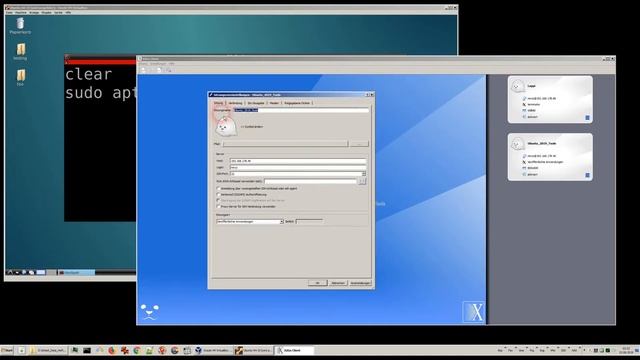Open the lowest folder icon on VM desktop
Viewport: 640px width, 360px height.
coord(20,77)
